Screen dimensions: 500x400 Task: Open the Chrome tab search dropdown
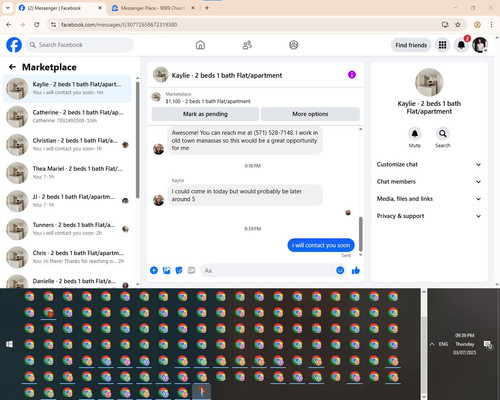pos(7,8)
